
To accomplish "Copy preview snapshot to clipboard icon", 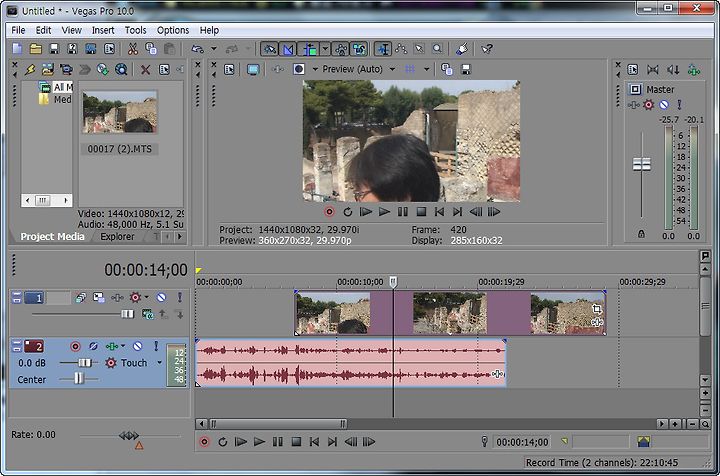I will click(x=447, y=69).
